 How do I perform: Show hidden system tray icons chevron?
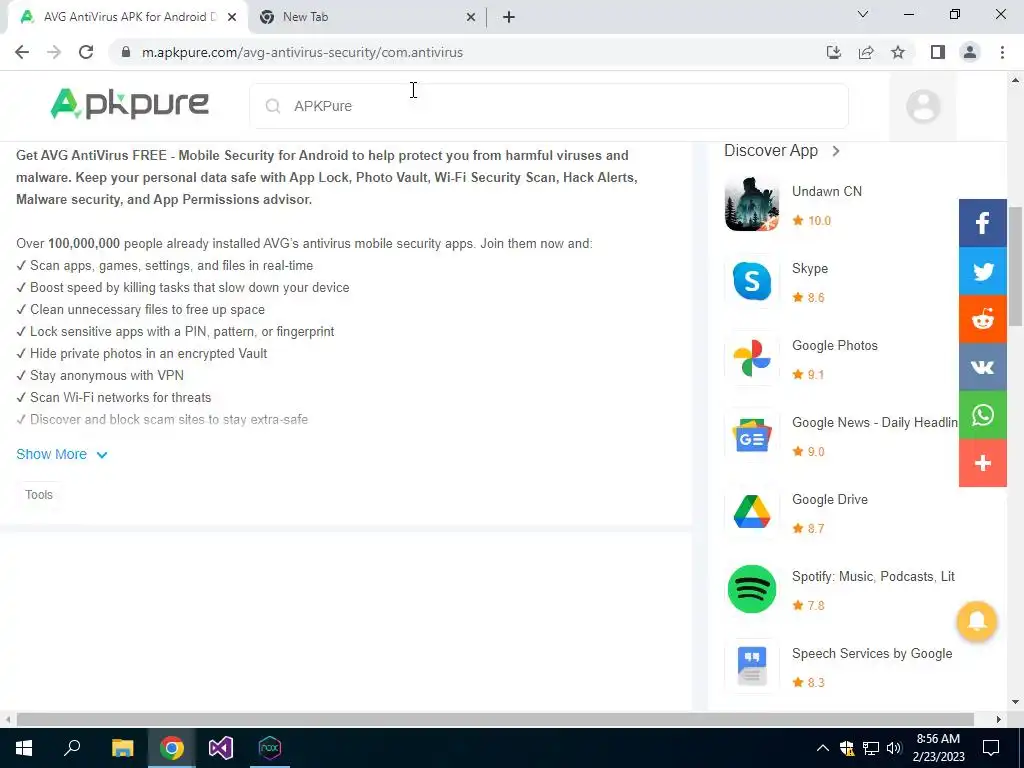[823, 748]
